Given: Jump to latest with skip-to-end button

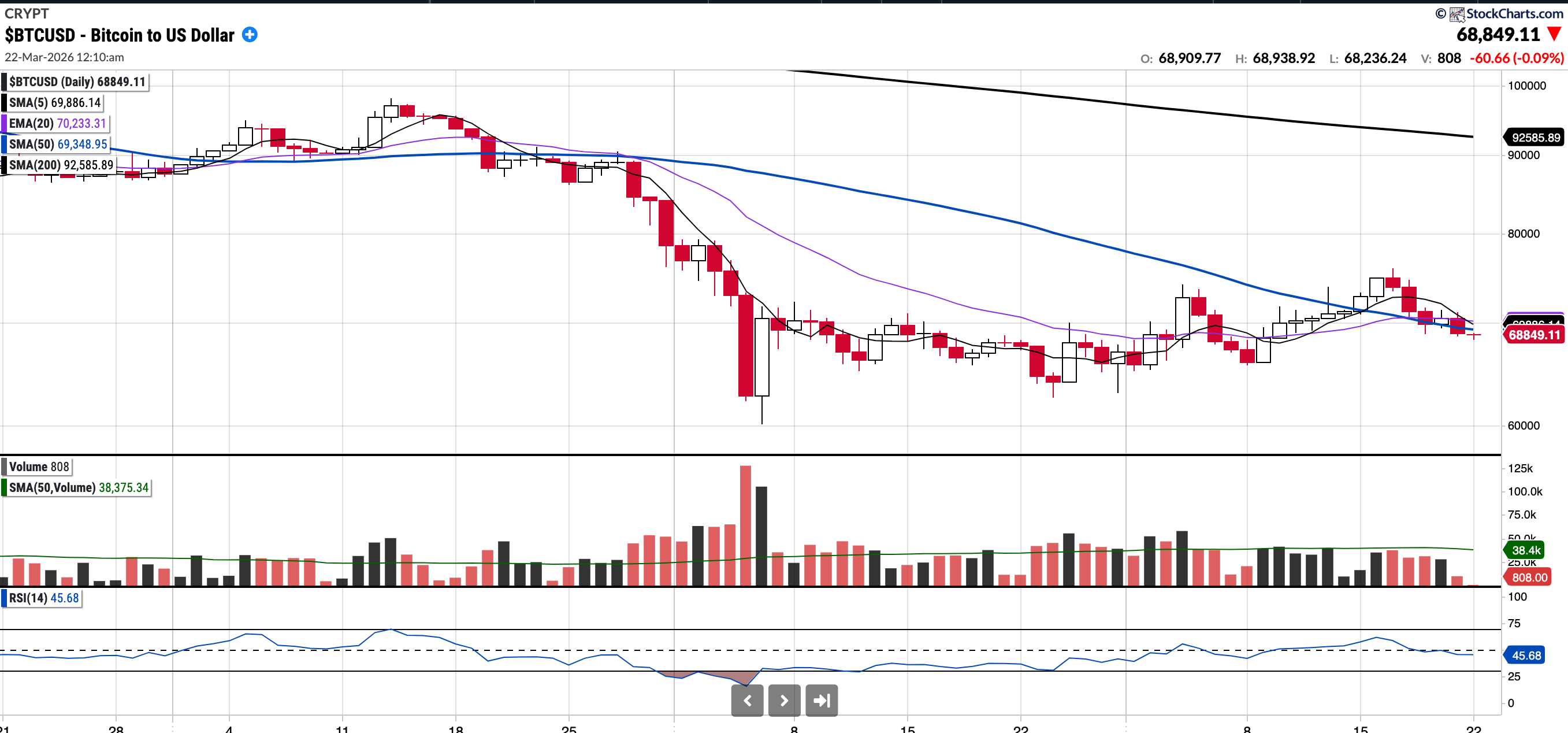Looking at the screenshot, I should coord(821,700).
